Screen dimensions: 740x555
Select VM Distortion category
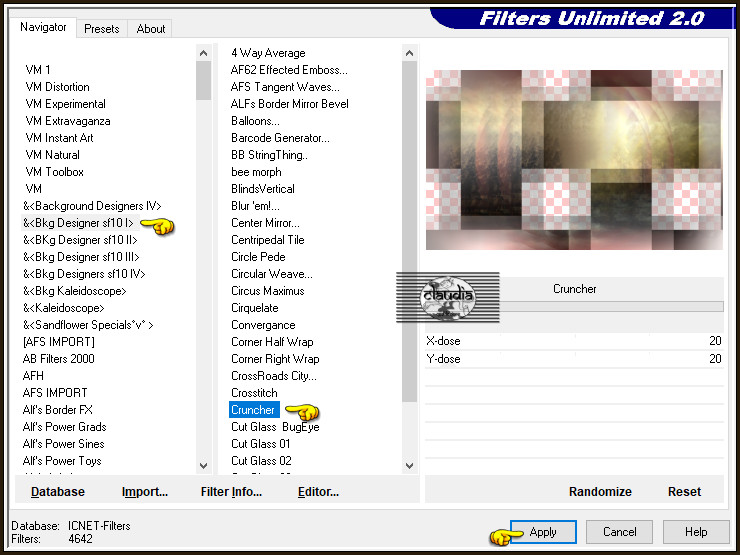coord(57,87)
